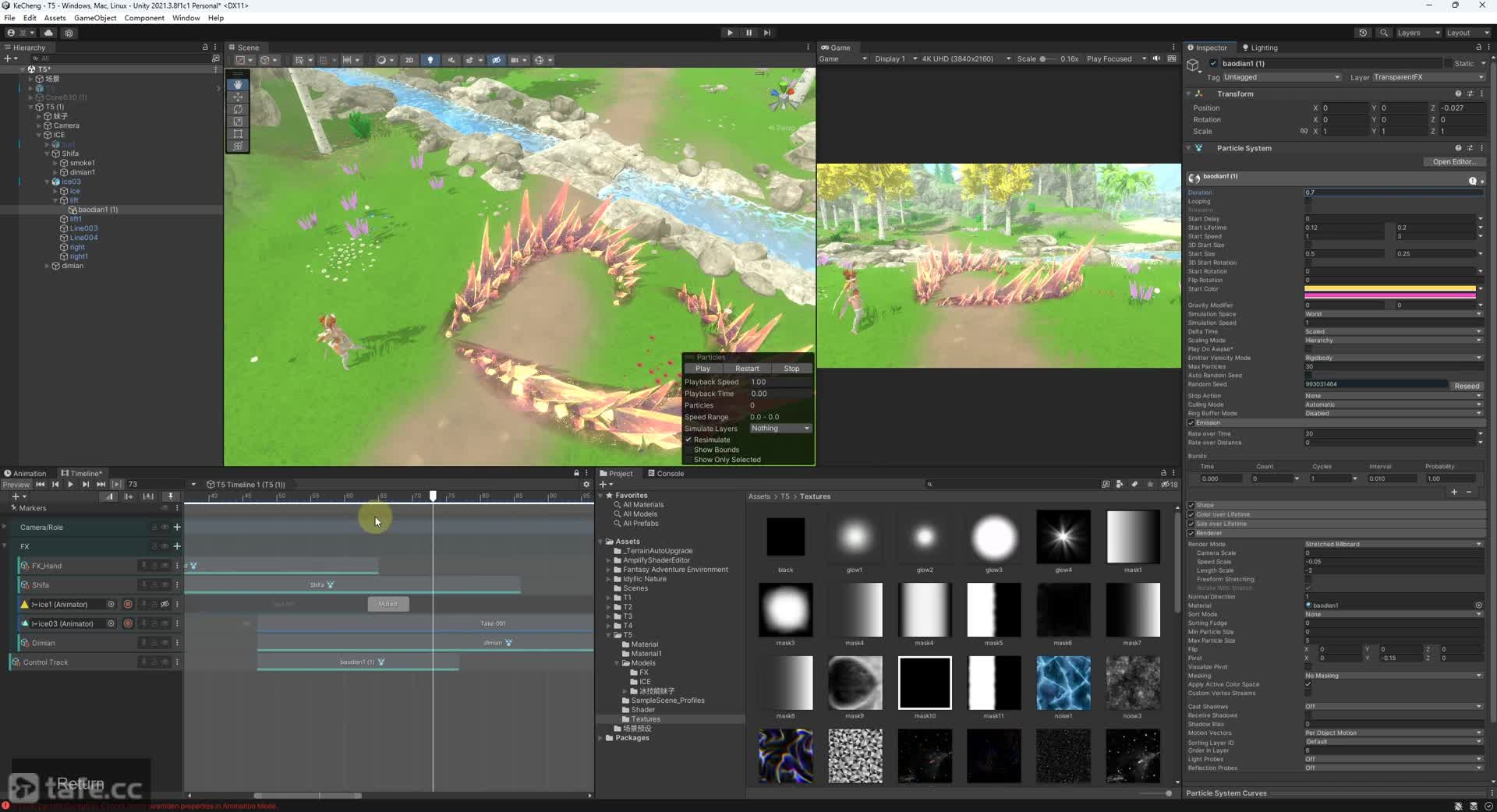Click the global Search magnifier icon

tap(1383, 33)
